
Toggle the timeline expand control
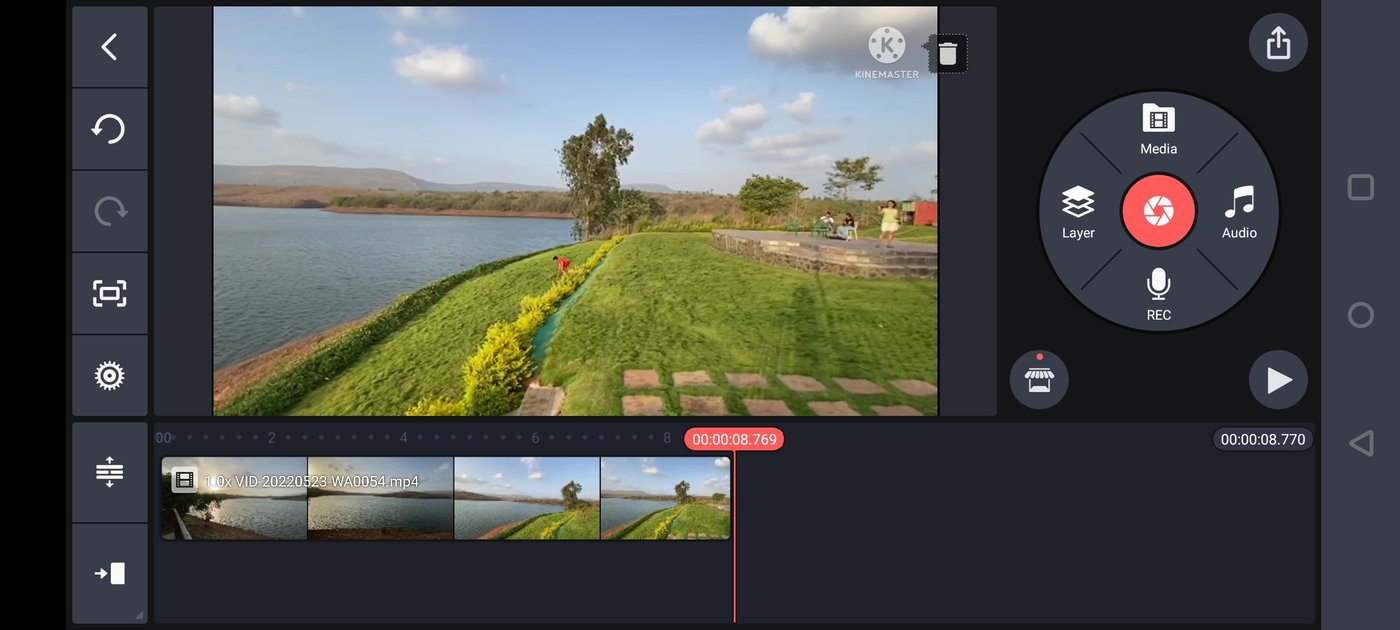(109, 470)
